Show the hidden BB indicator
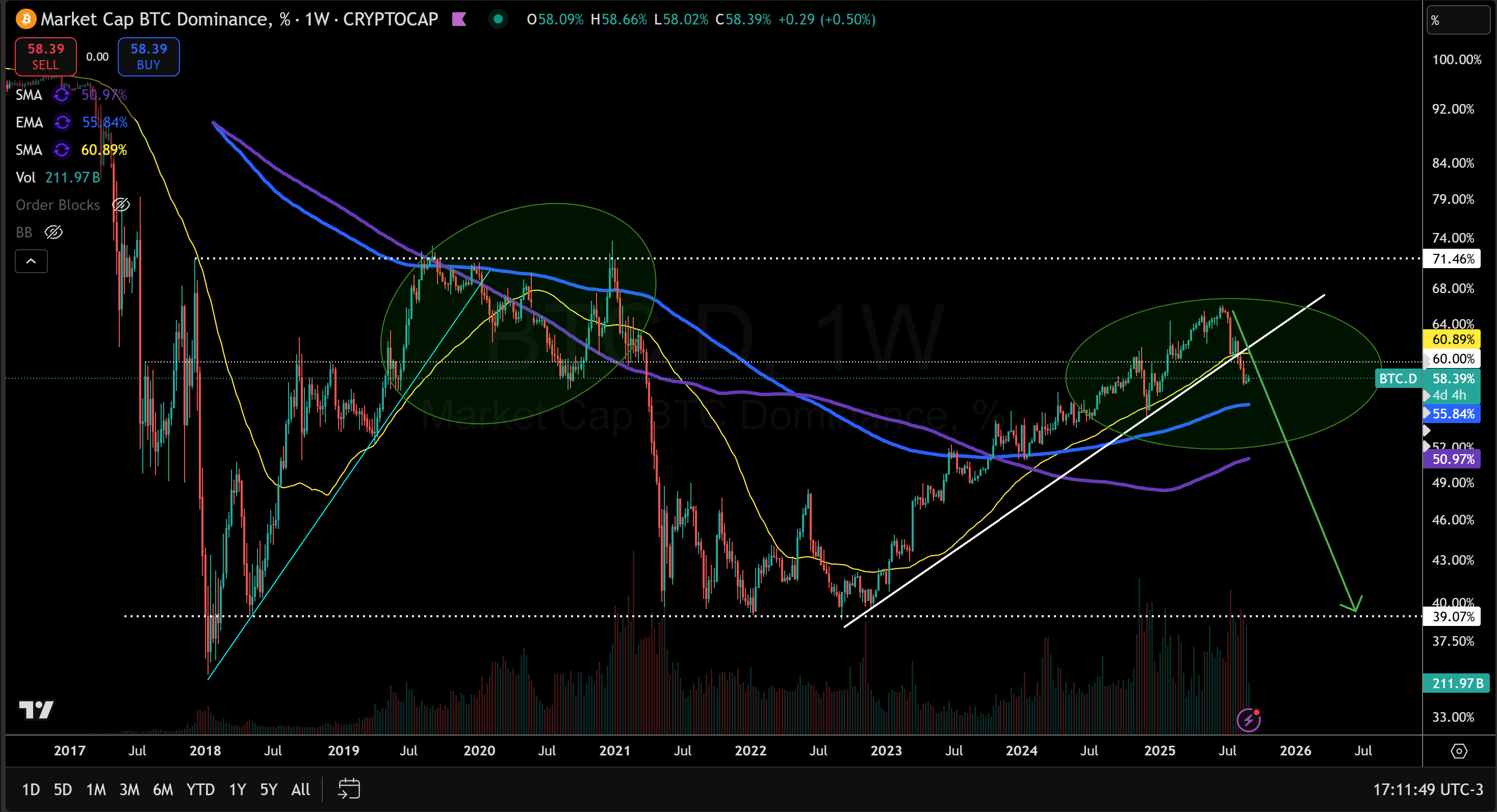The height and width of the screenshot is (812, 1497). click(x=54, y=233)
